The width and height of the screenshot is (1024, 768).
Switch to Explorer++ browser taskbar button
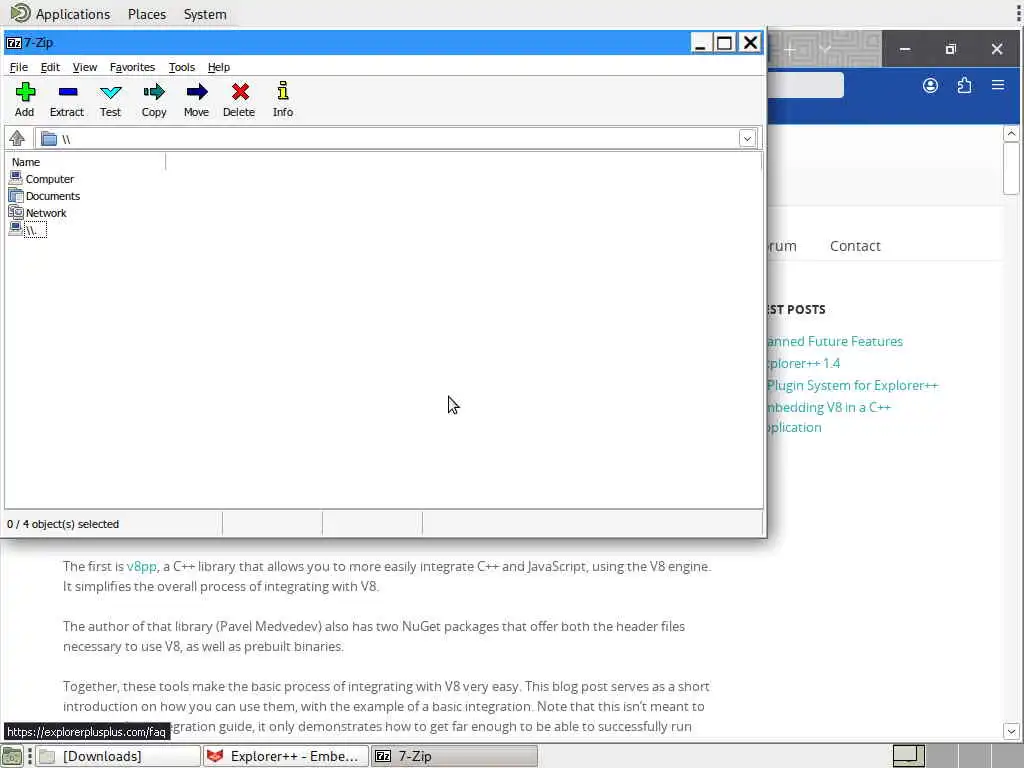[285, 756]
